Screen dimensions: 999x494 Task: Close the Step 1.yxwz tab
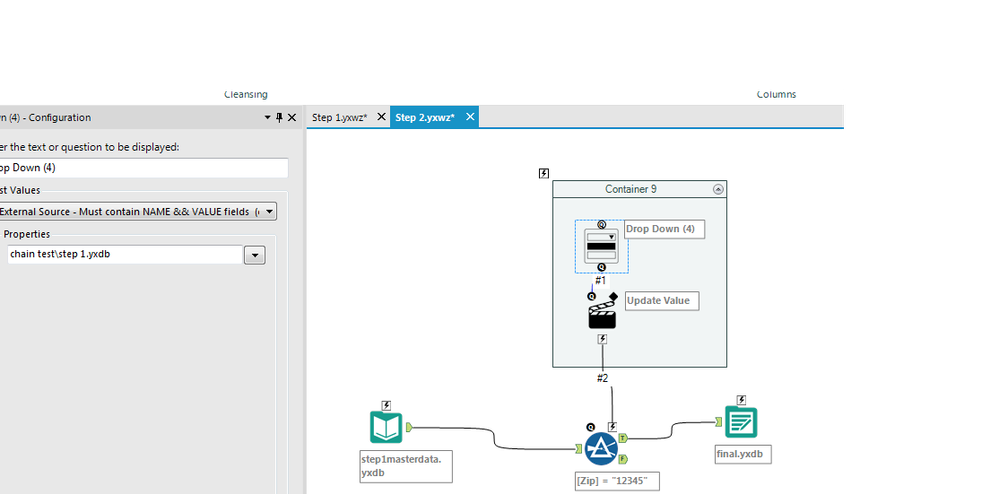381,117
